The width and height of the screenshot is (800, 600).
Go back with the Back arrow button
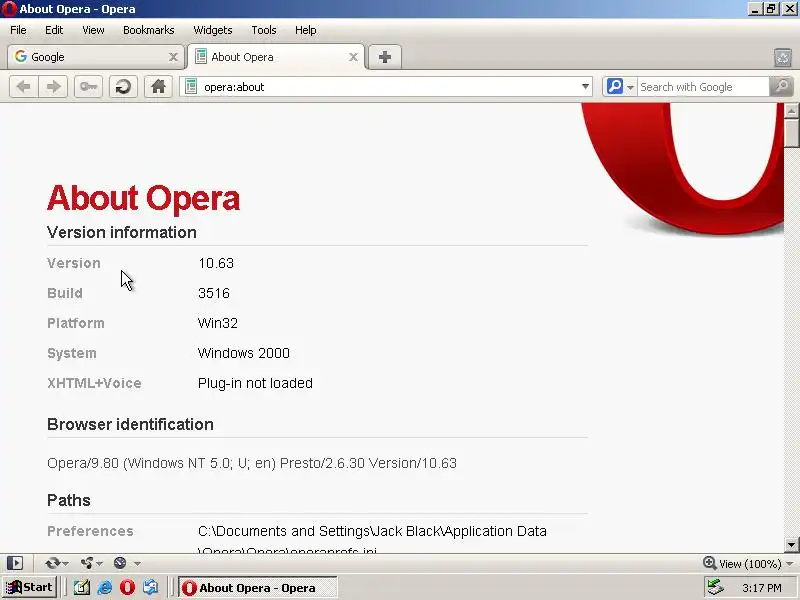[x=24, y=87]
